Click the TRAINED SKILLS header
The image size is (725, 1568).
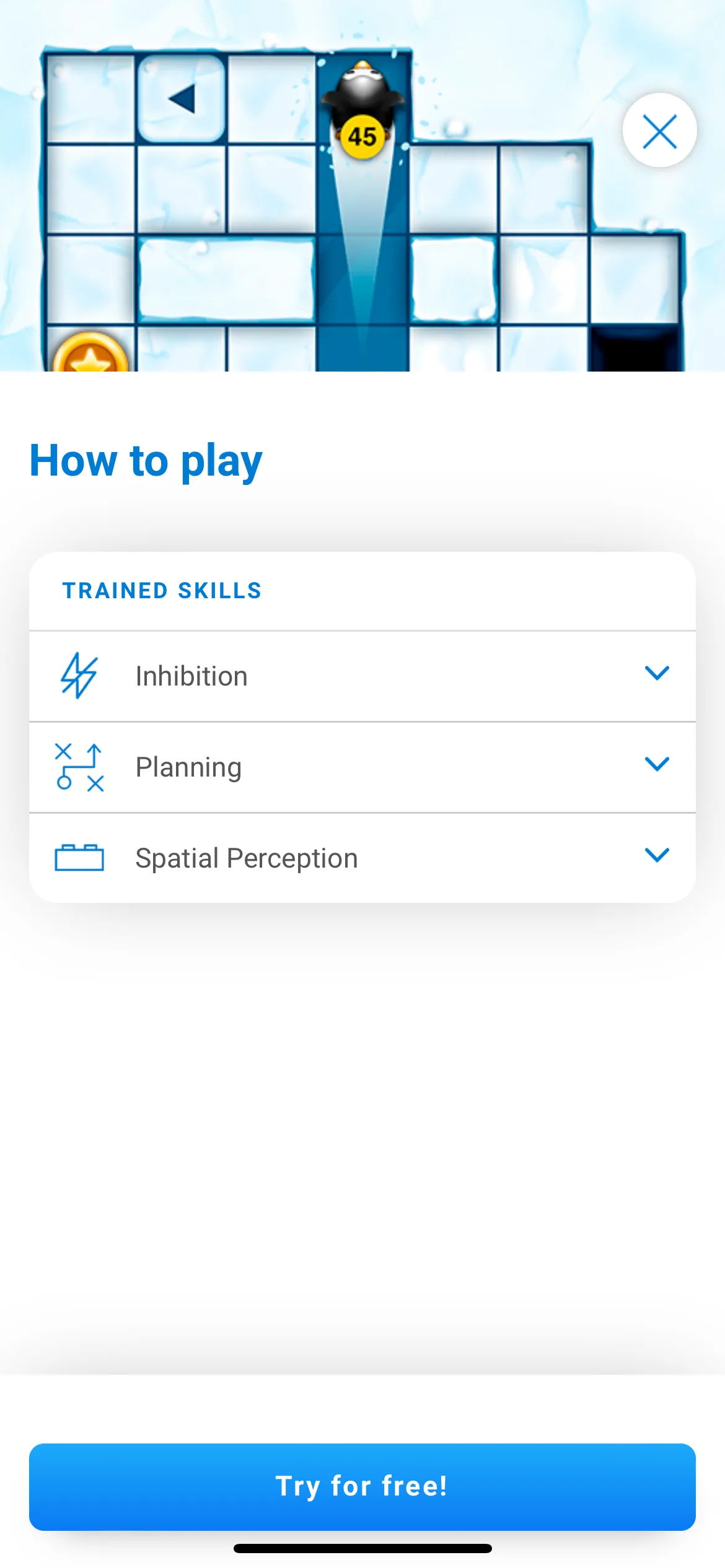(x=162, y=591)
